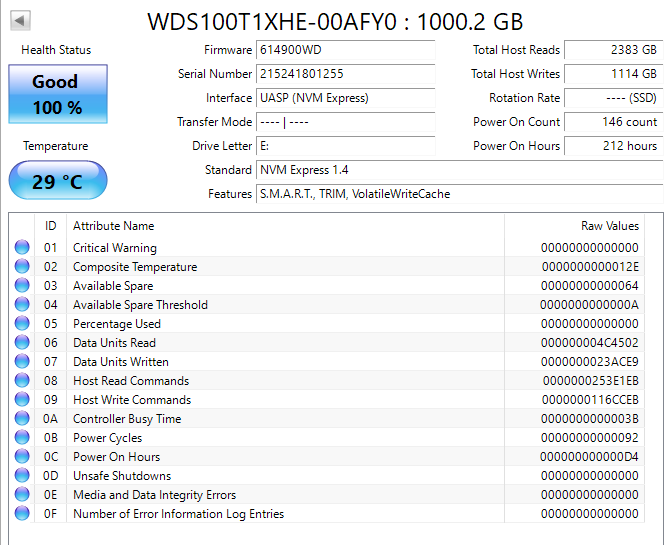Click the previous disk arrow button
The image size is (671, 545).
click(x=20, y=20)
